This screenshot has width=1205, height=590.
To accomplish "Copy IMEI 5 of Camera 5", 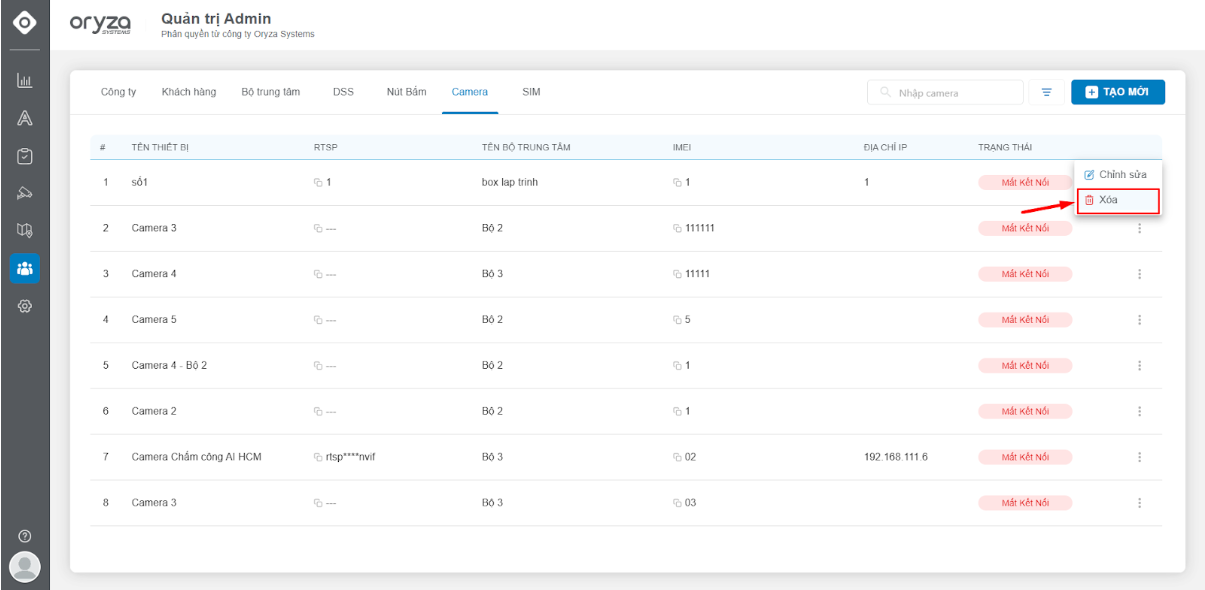I will [677, 320].
